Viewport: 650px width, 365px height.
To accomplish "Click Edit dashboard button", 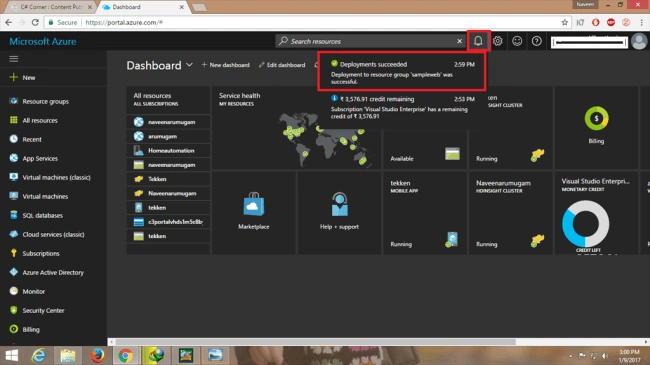I will point(282,65).
